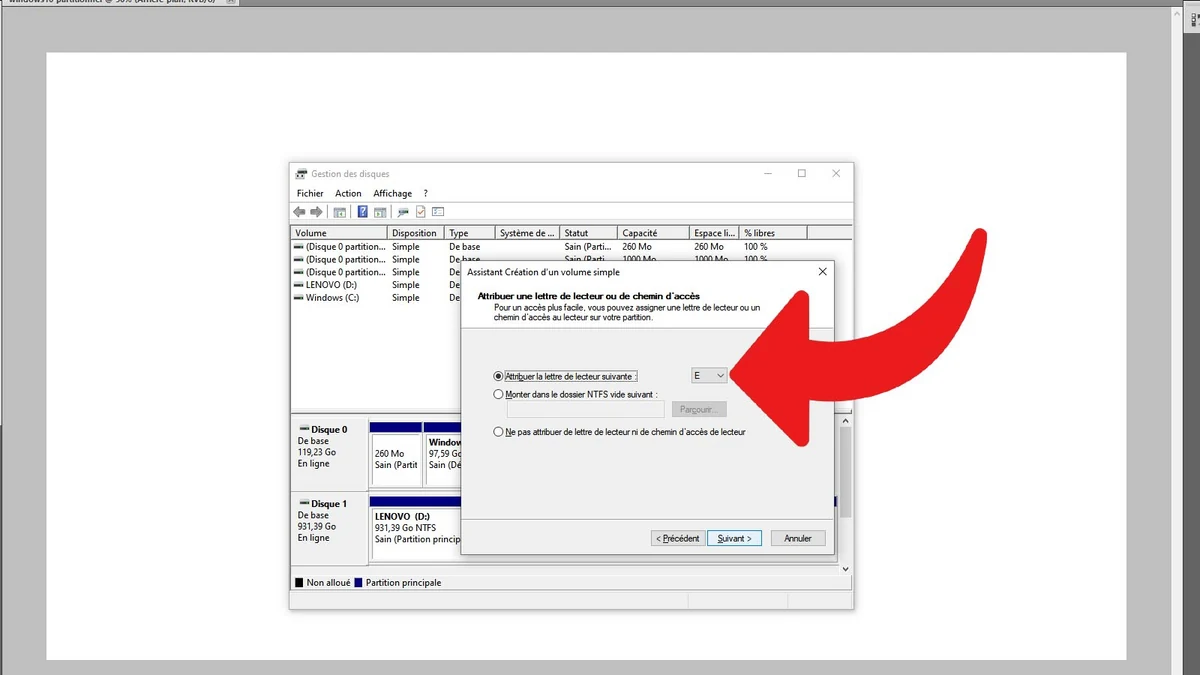The image size is (1200, 675).
Task: Click the Précédent button
Action: 677,538
